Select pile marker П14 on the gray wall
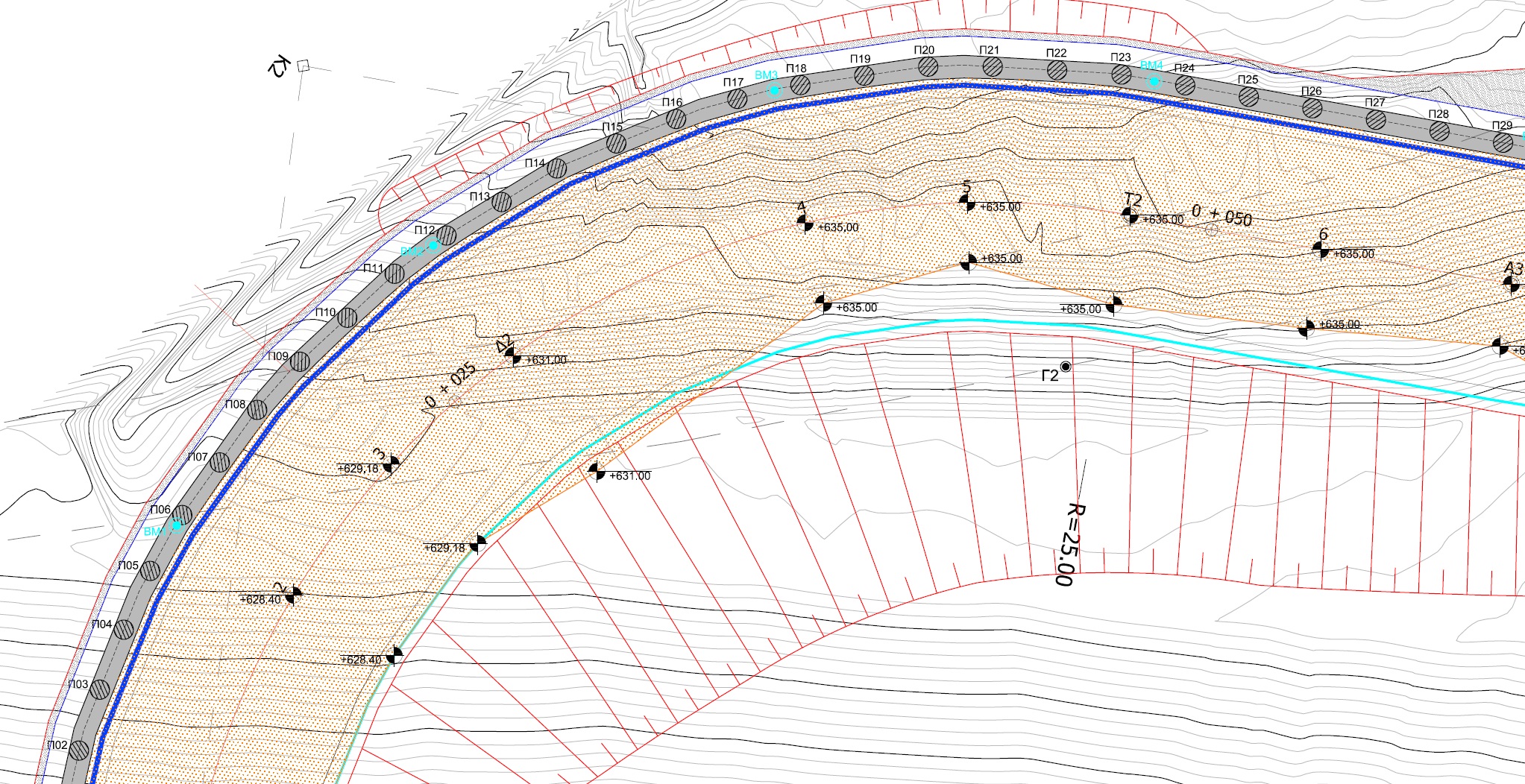 coord(556,168)
